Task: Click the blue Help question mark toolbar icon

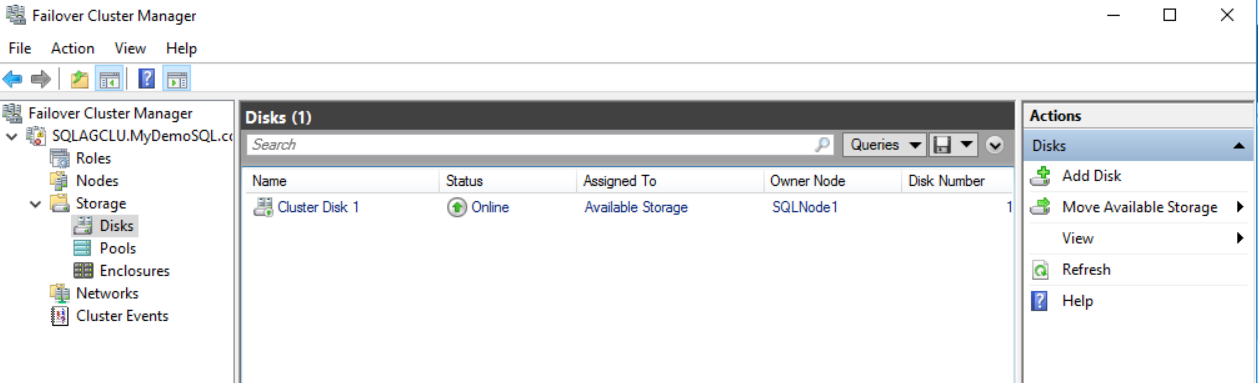Action: coord(146,79)
